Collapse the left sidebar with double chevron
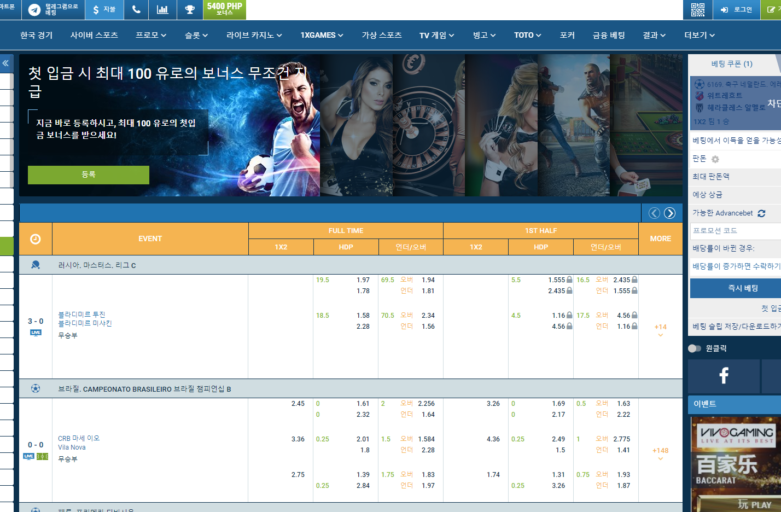This screenshot has width=781, height=512. (x=6, y=63)
